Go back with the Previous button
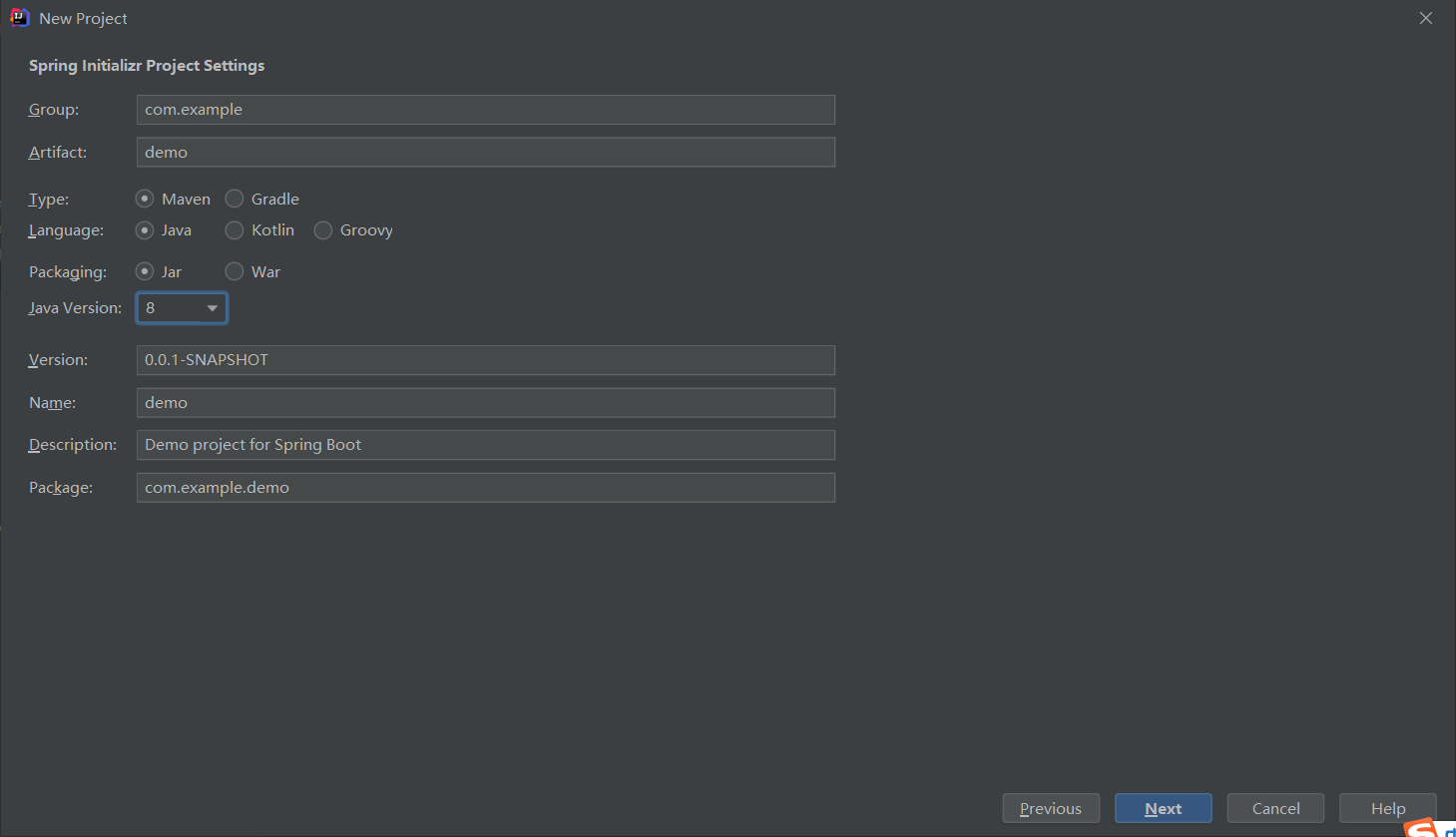Image resolution: width=1456 pixels, height=837 pixels. (x=1051, y=808)
